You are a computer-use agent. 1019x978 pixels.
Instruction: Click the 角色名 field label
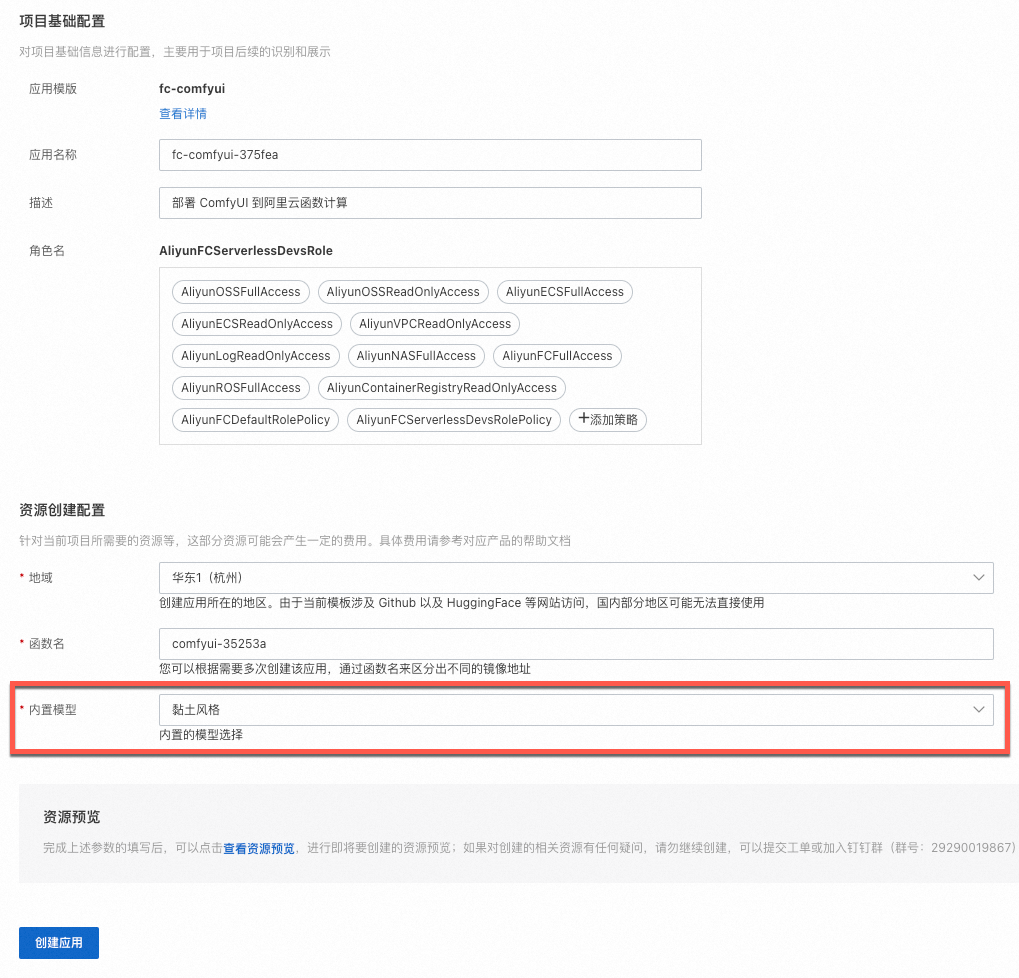click(x=47, y=251)
